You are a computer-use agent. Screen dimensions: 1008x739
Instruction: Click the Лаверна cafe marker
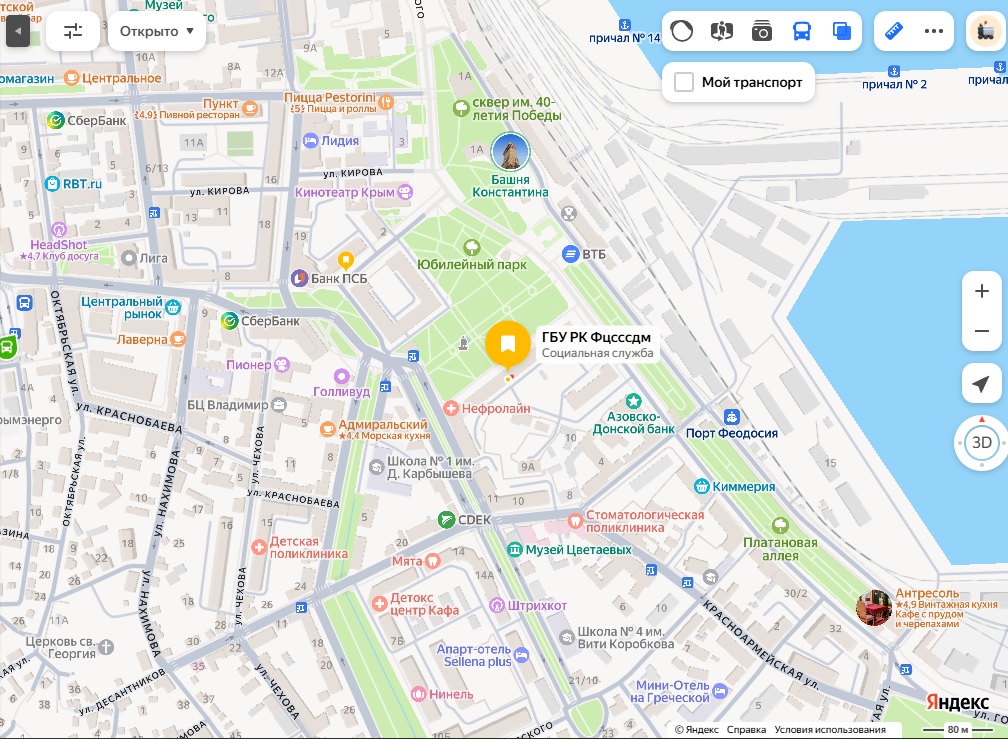click(x=177, y=339)
